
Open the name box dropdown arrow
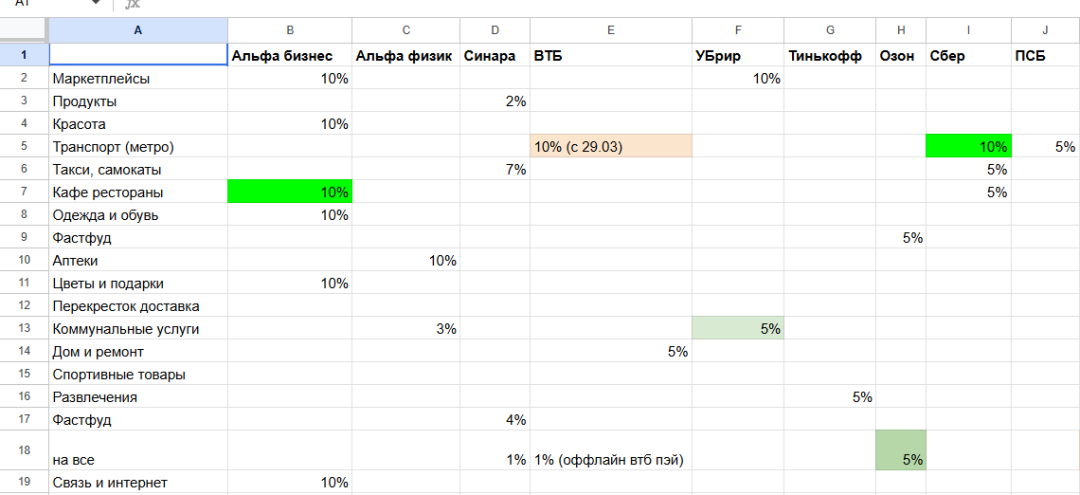[x=97, y=4]
